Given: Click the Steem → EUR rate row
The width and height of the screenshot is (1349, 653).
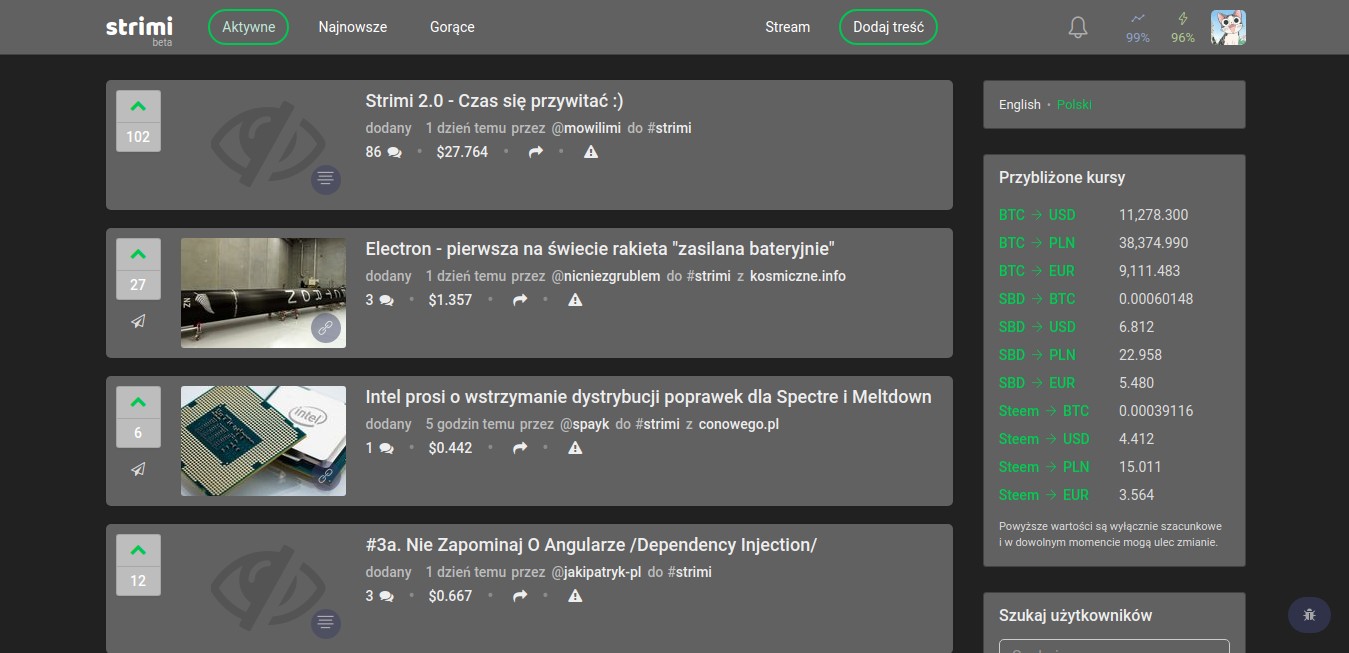Looking at the screenshot, I should click(1114, 495).
